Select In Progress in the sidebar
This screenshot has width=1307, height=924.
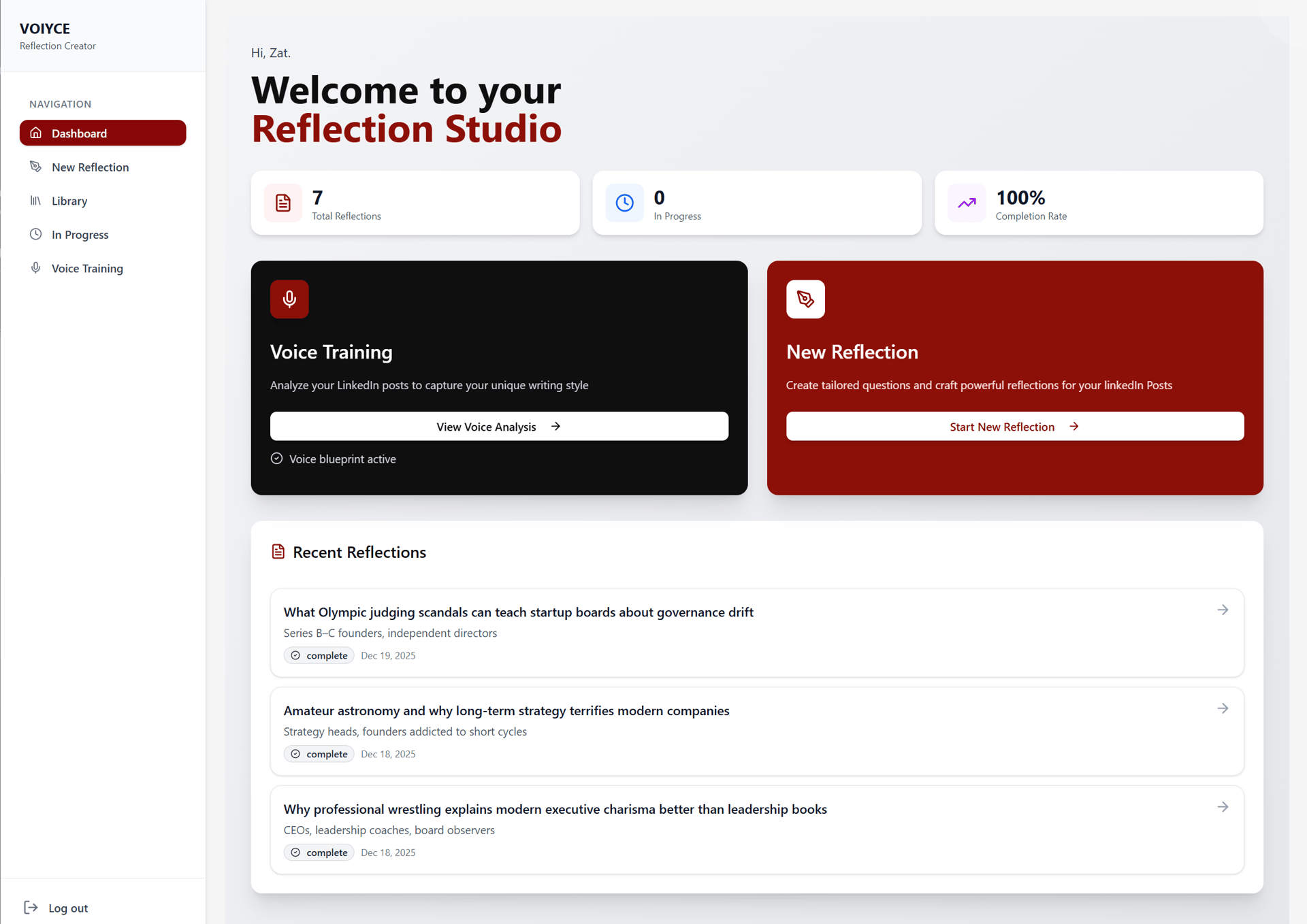click(80, 235)
